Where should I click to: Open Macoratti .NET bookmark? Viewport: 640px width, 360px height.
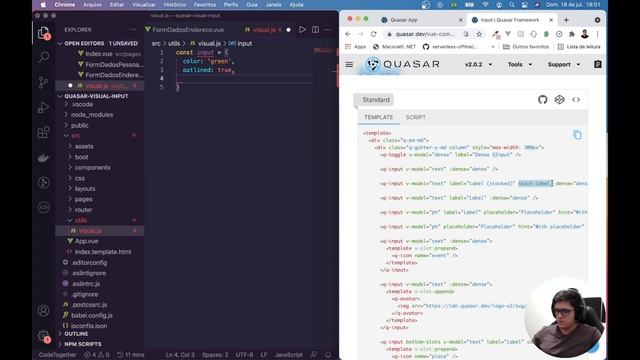click(395, 47)
